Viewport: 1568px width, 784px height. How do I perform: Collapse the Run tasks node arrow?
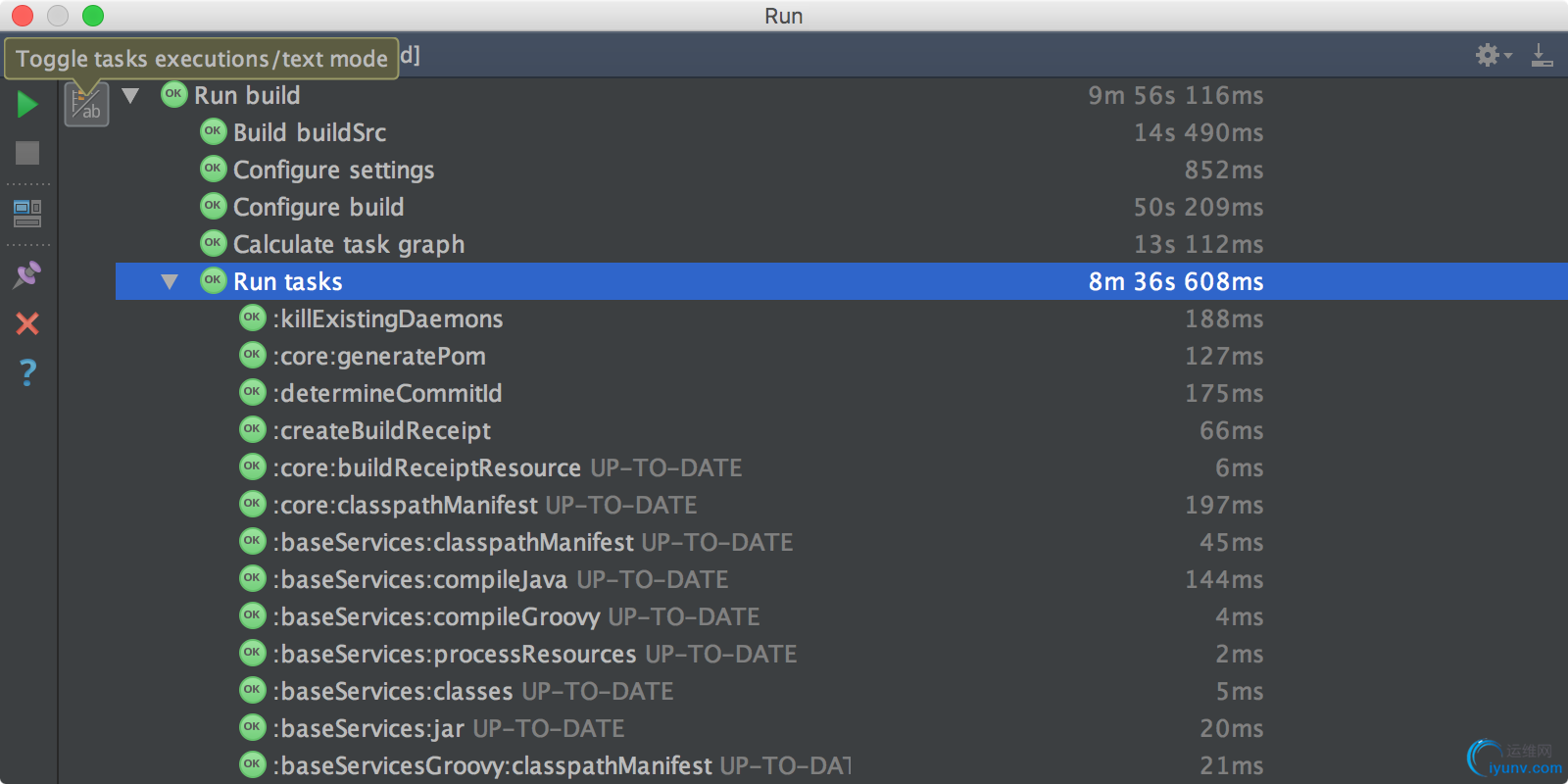click(170, 282)
